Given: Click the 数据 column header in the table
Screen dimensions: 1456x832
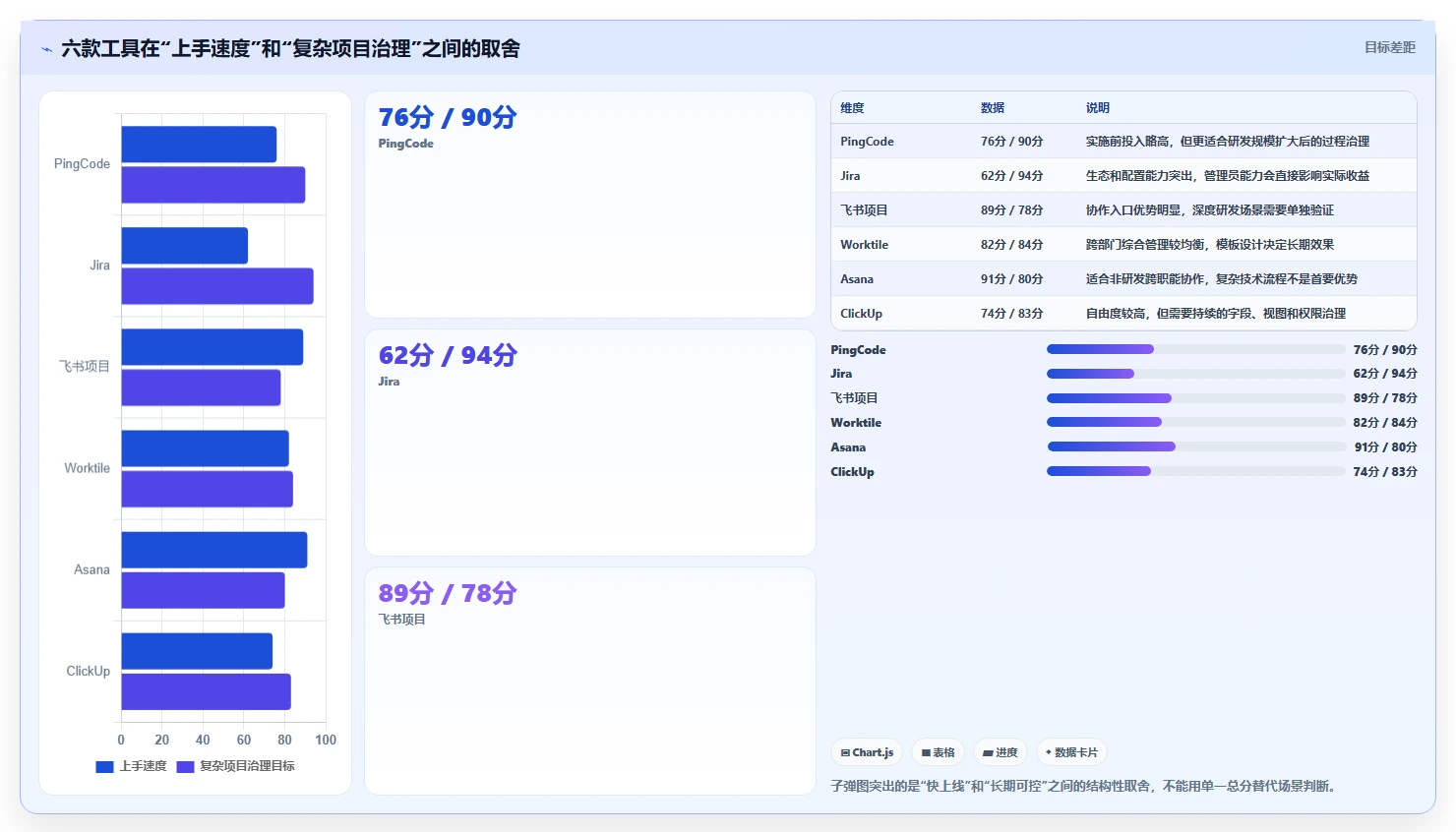Looking at the screenshot, I should (993, 108).
